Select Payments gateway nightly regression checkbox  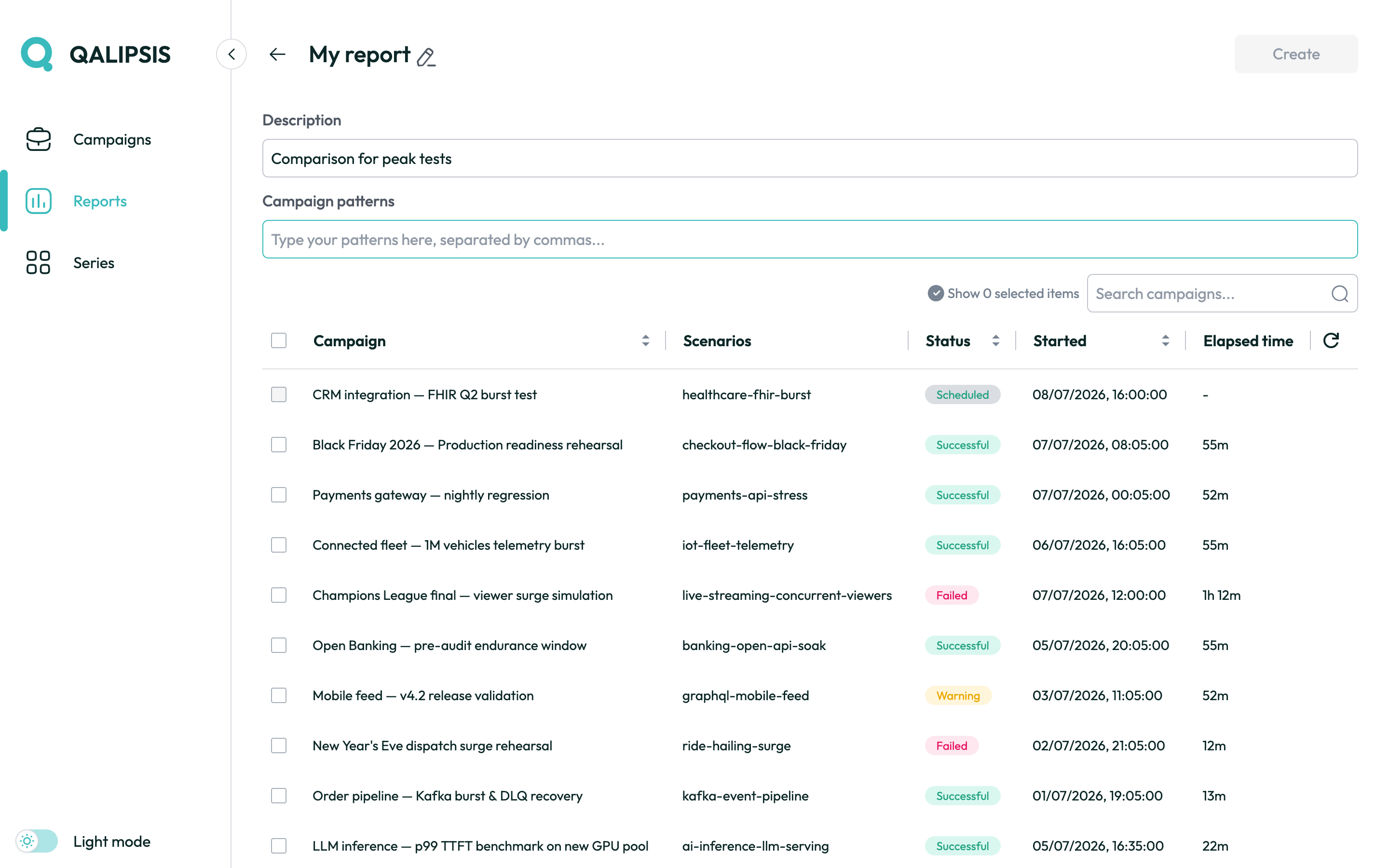point(279,495)
